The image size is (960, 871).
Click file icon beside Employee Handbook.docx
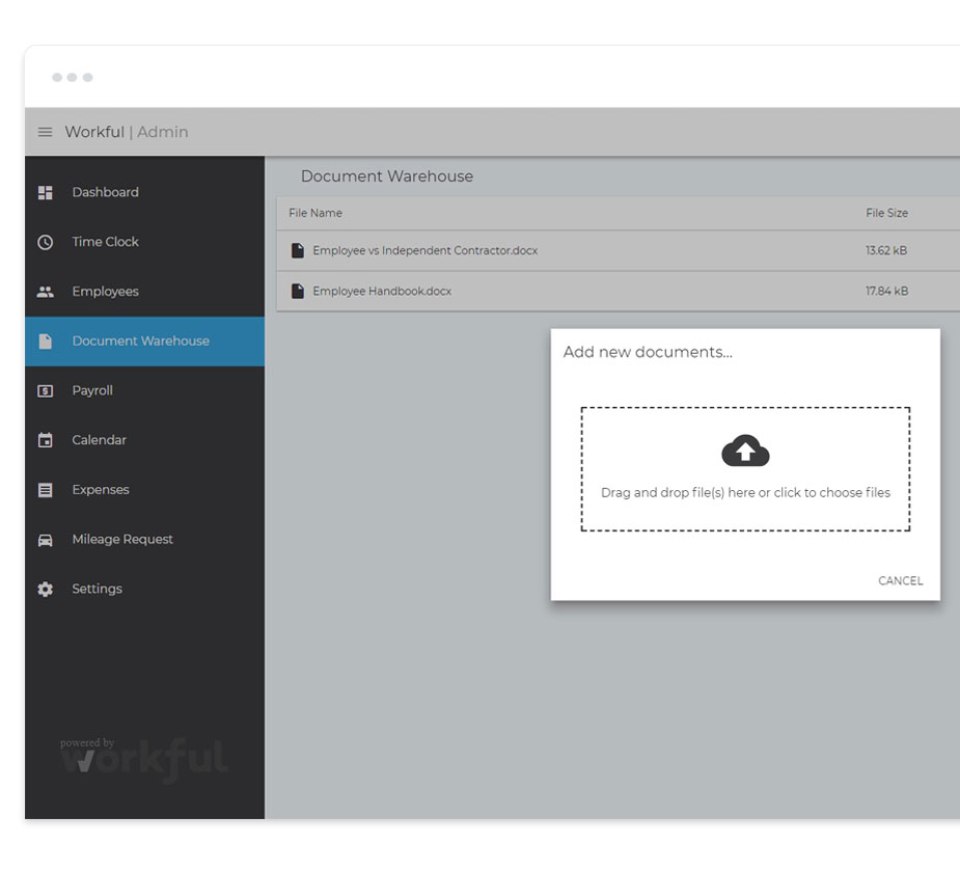[x=298, y=291]
